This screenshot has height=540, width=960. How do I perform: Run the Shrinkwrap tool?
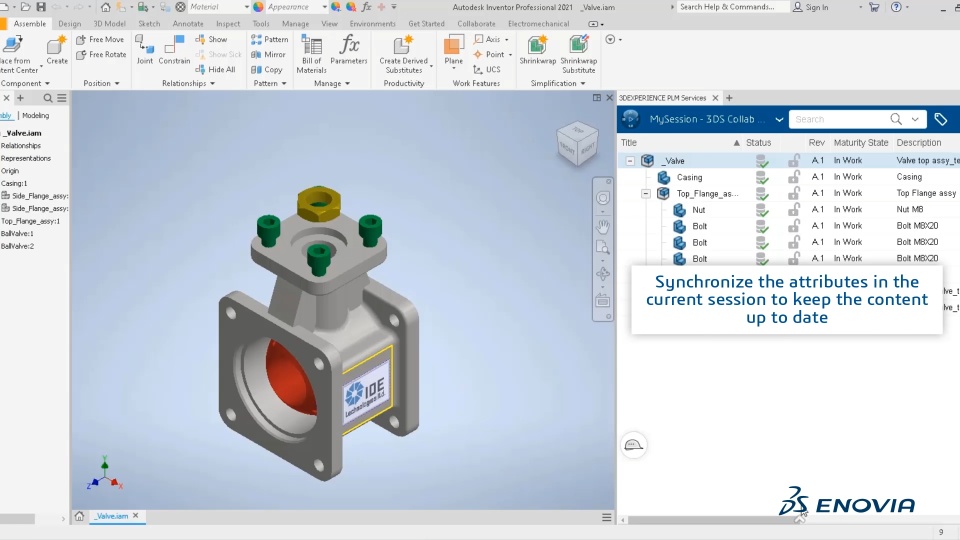pyautogui.click(x=538, y=49)
